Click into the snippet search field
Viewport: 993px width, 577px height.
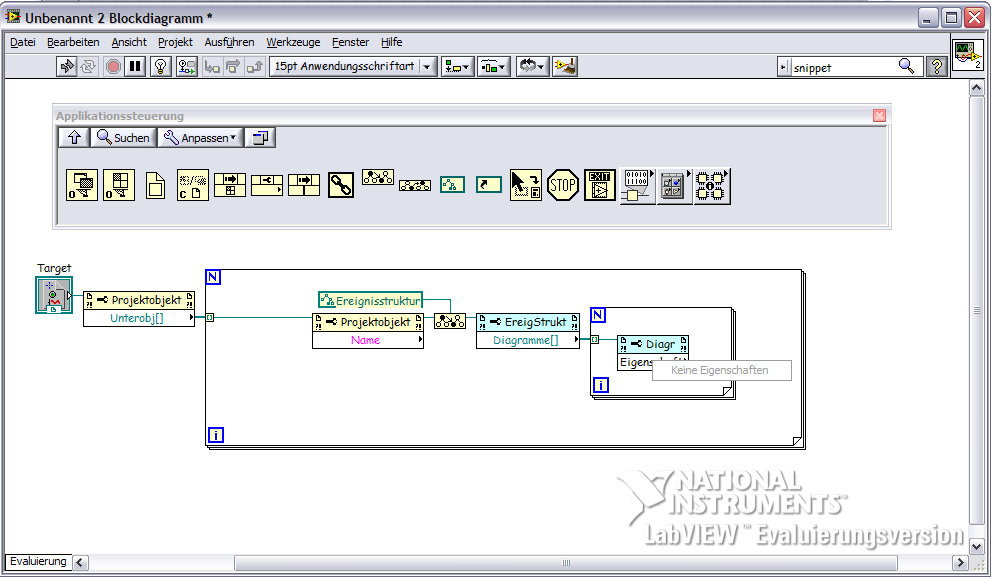pos(842,67)
